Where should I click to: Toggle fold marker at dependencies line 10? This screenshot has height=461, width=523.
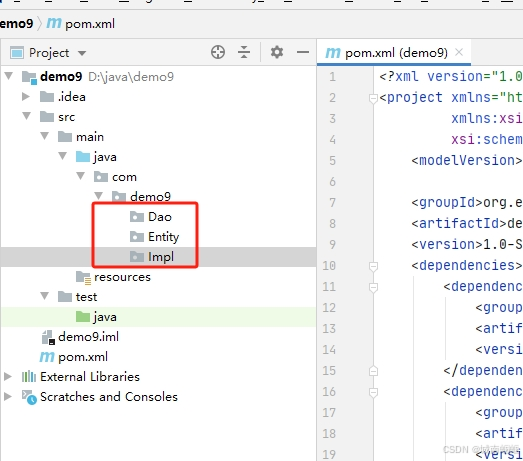click(373, 266)
